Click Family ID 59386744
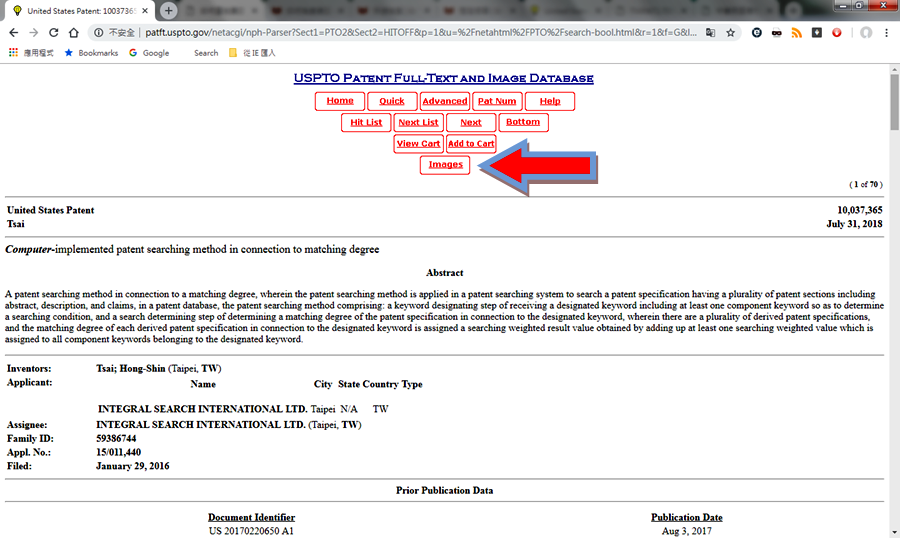The width and height of the screenshot is (900, 538). [x=116, y=439]
